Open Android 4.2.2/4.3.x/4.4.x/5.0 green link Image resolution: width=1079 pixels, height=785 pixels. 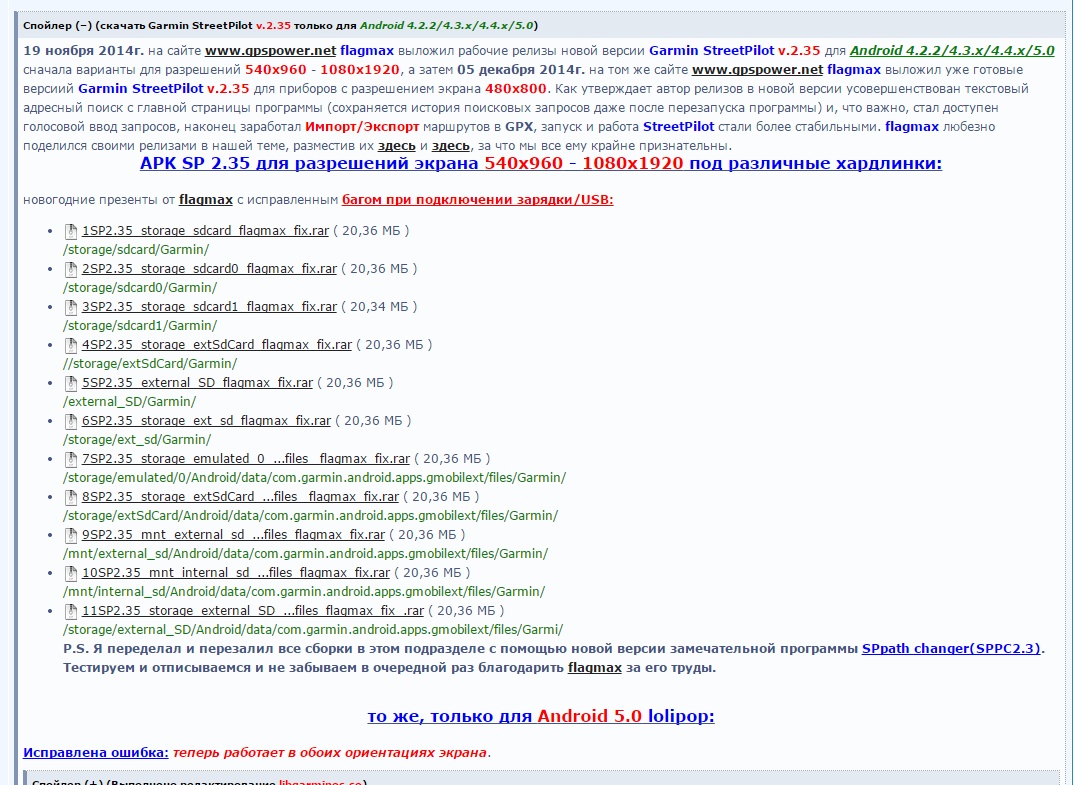click(952, 50)
